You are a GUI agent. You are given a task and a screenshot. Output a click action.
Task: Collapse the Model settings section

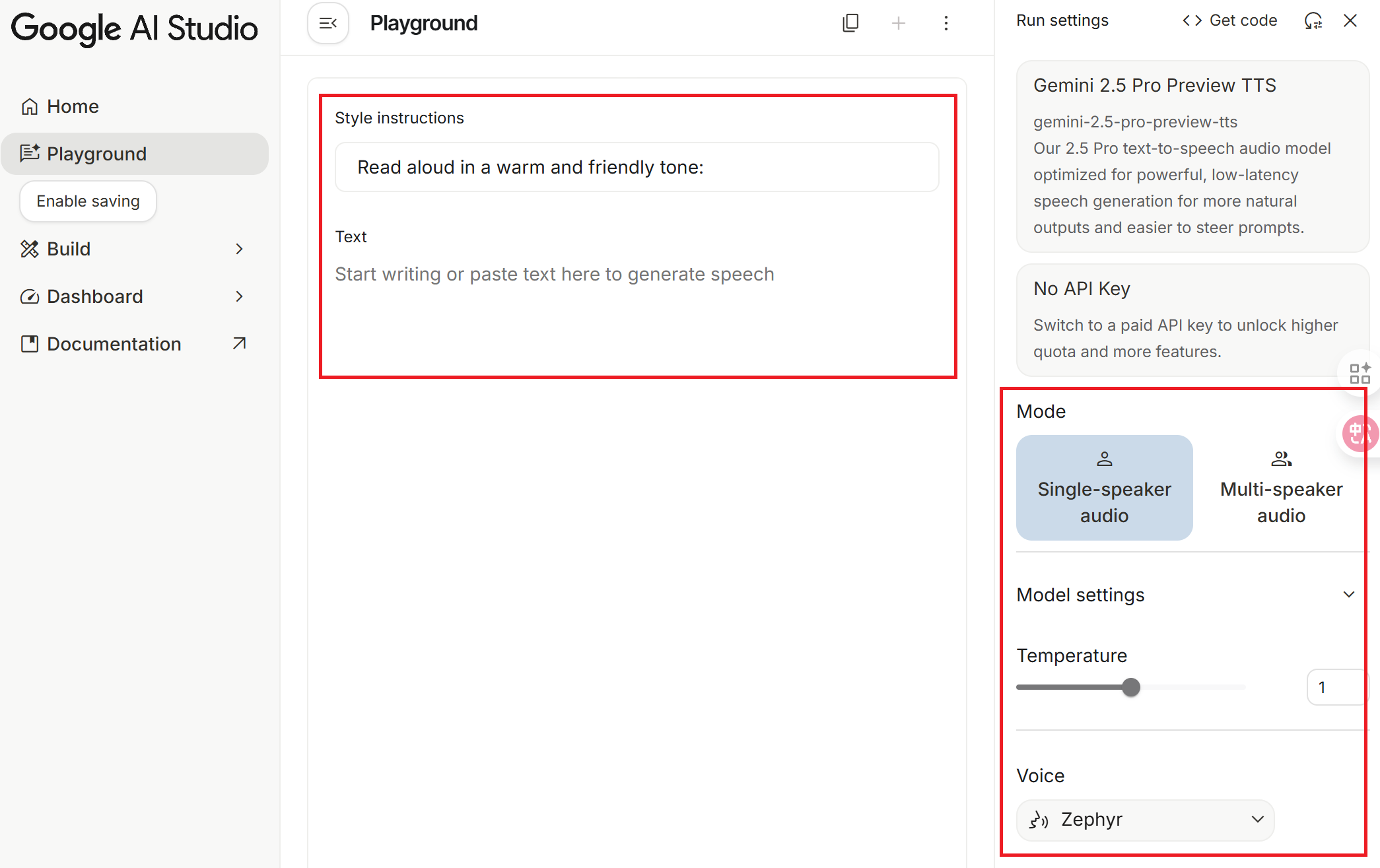click(x=1348, y=595)
